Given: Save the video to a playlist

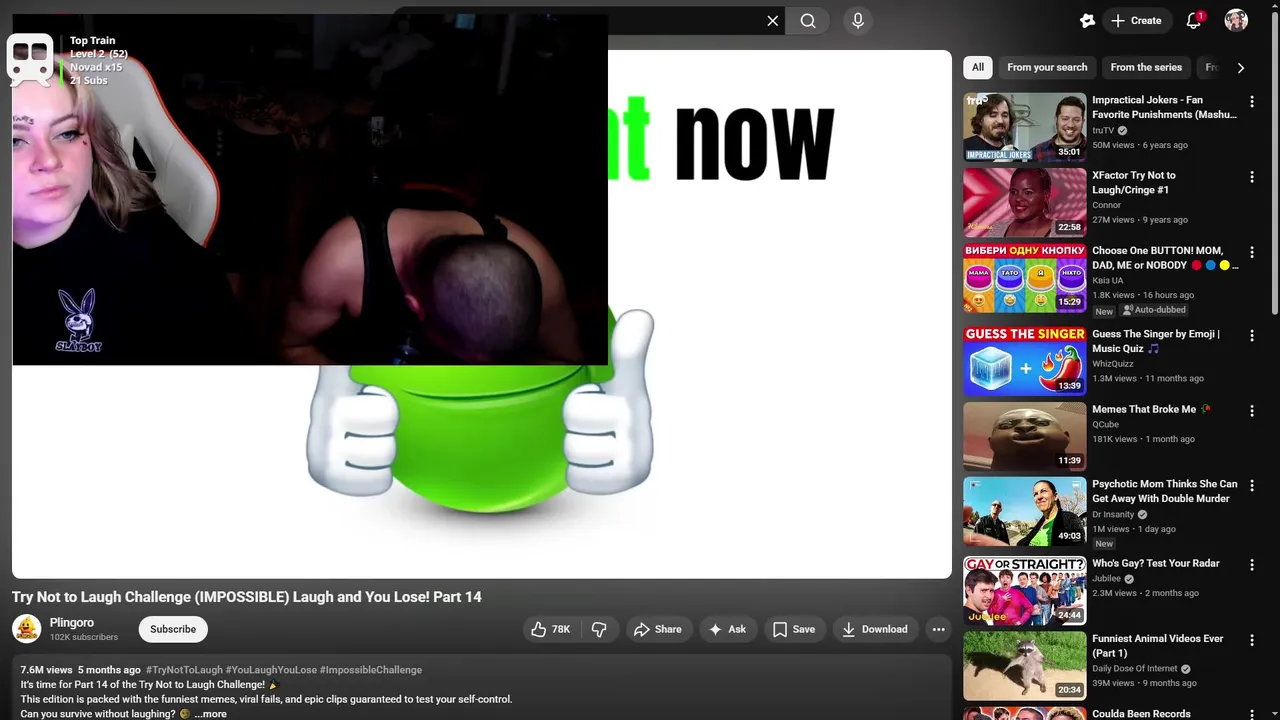Looking at the screenshot, I should click(x=795, y=629).
